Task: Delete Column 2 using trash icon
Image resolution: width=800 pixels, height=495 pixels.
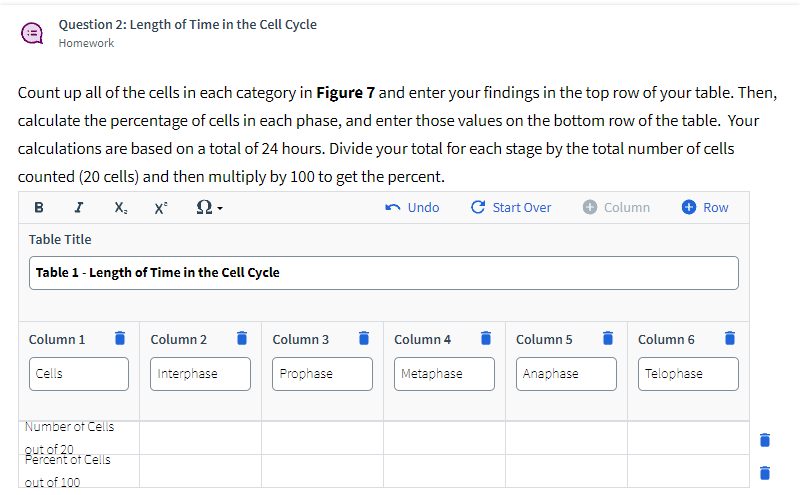Action: click(241, 340)
